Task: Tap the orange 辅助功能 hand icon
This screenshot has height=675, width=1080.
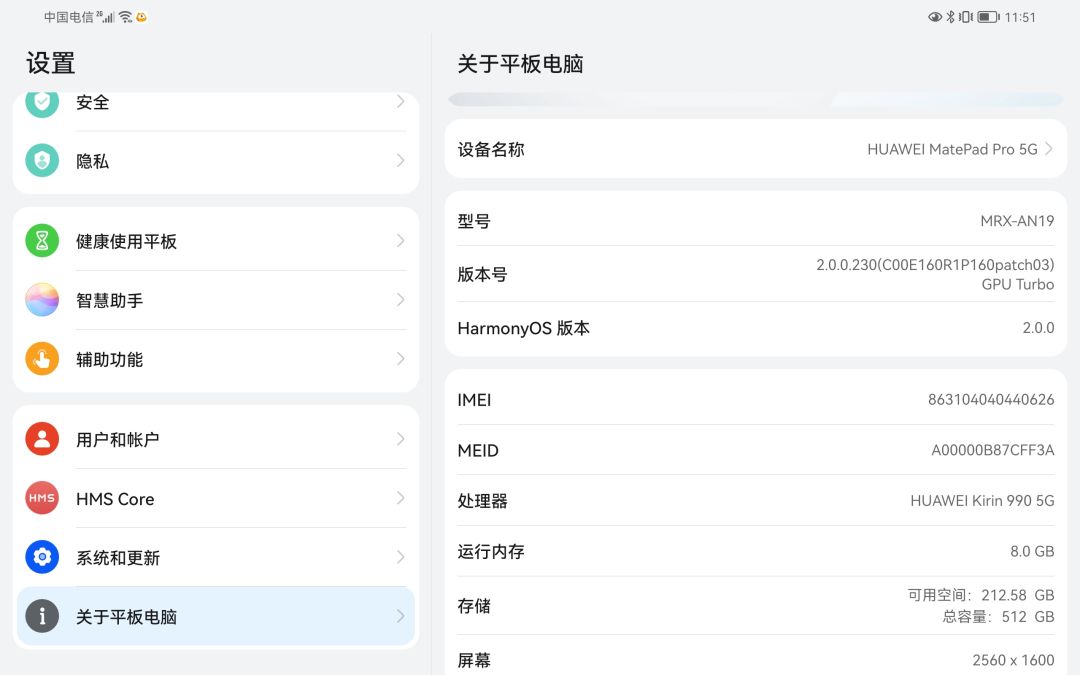Action: click(42, 359)
